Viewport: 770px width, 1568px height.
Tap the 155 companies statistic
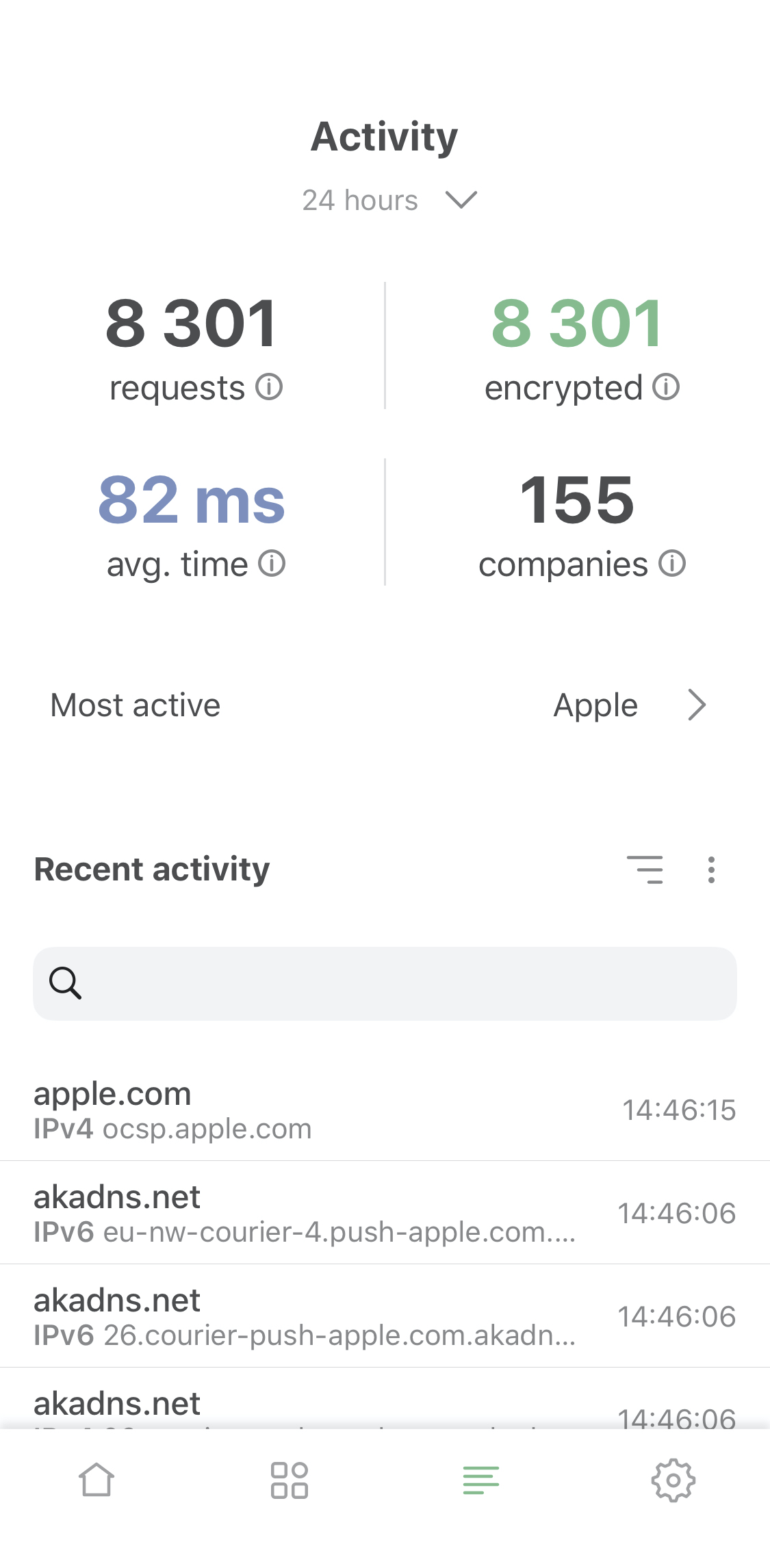click(x=577, y=501)
